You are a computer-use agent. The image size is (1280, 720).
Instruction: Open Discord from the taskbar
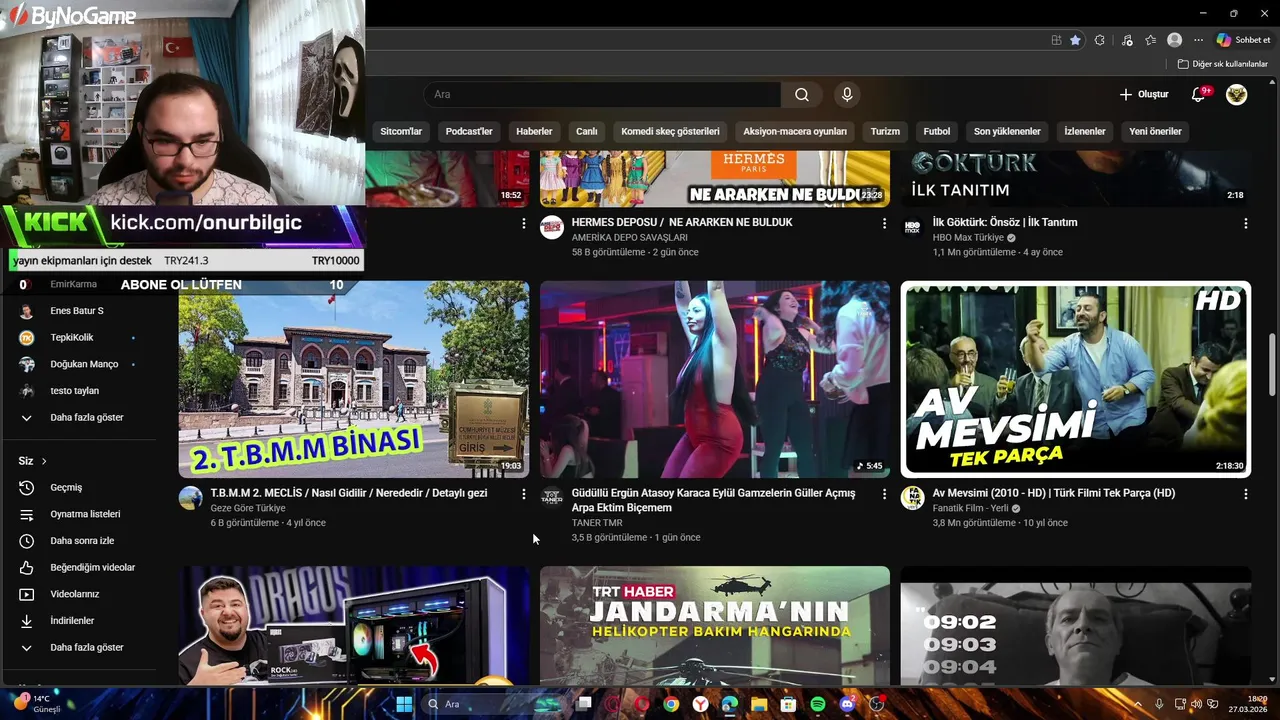(848, 704)
